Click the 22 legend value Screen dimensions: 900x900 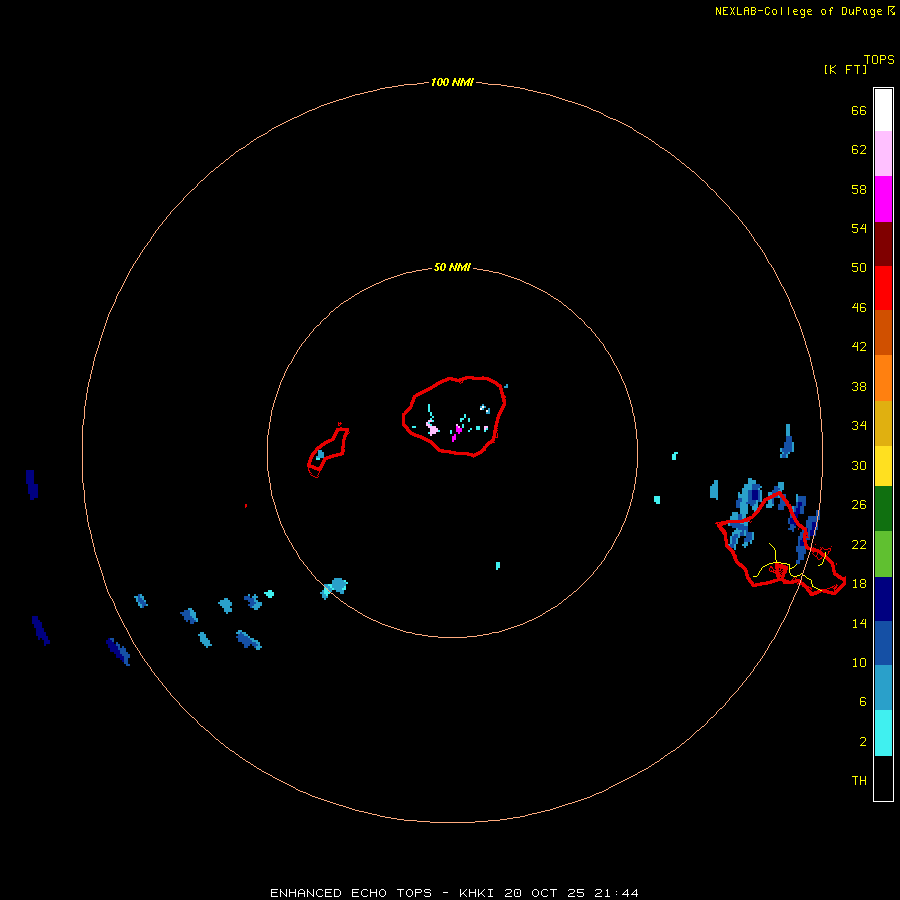tap(859, 544)
